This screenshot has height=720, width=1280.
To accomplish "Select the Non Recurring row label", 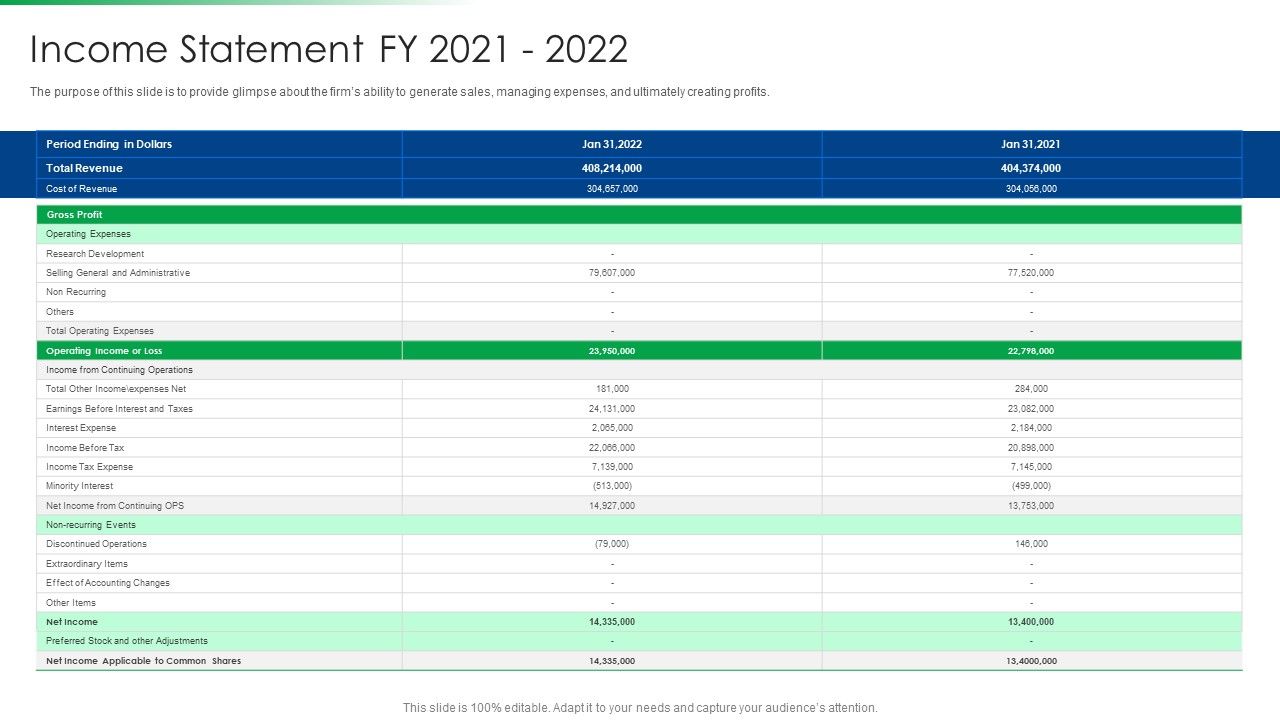I will point(76,292).
